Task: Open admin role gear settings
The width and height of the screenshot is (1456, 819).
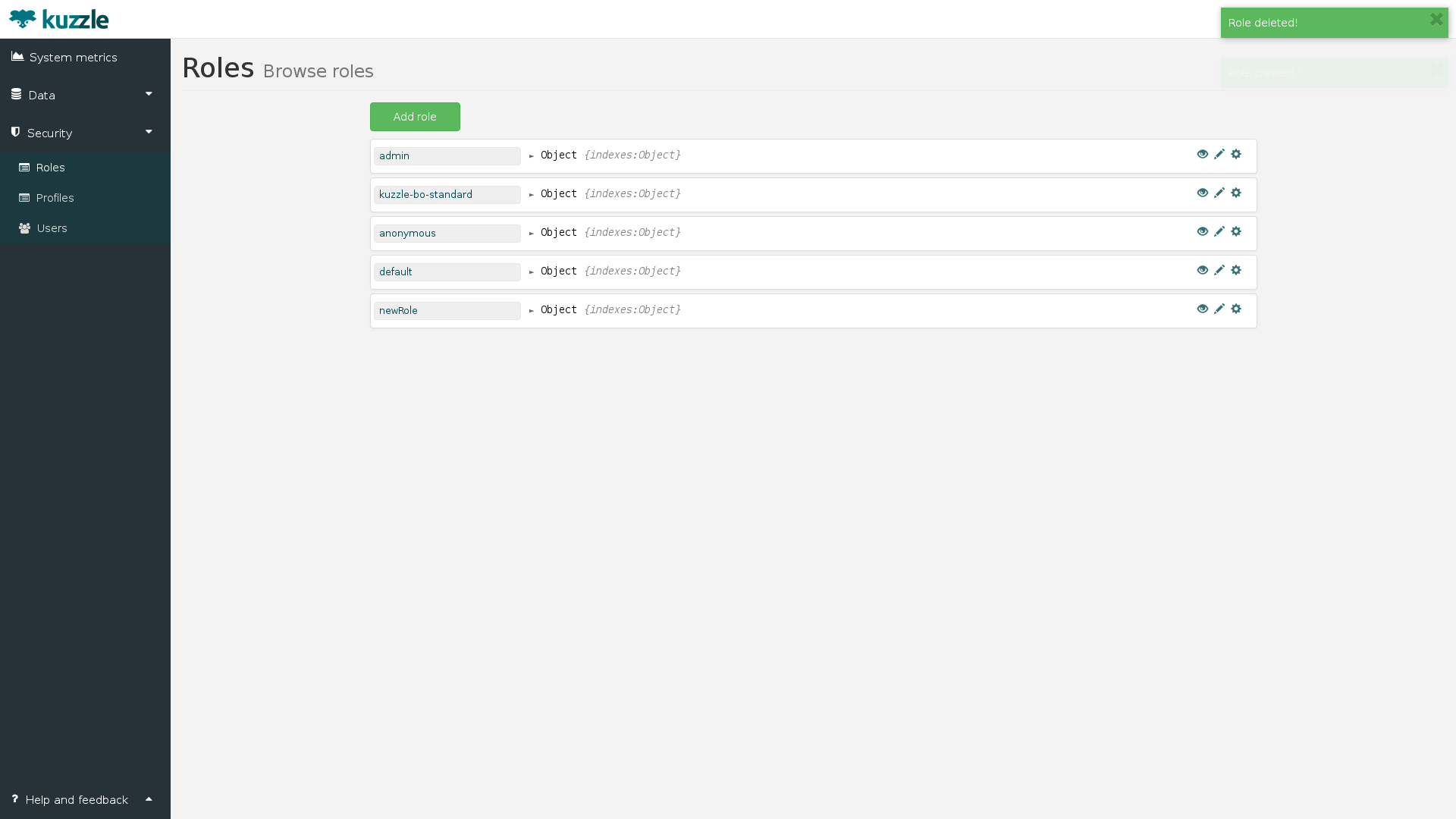Action: coord(1236,154)
